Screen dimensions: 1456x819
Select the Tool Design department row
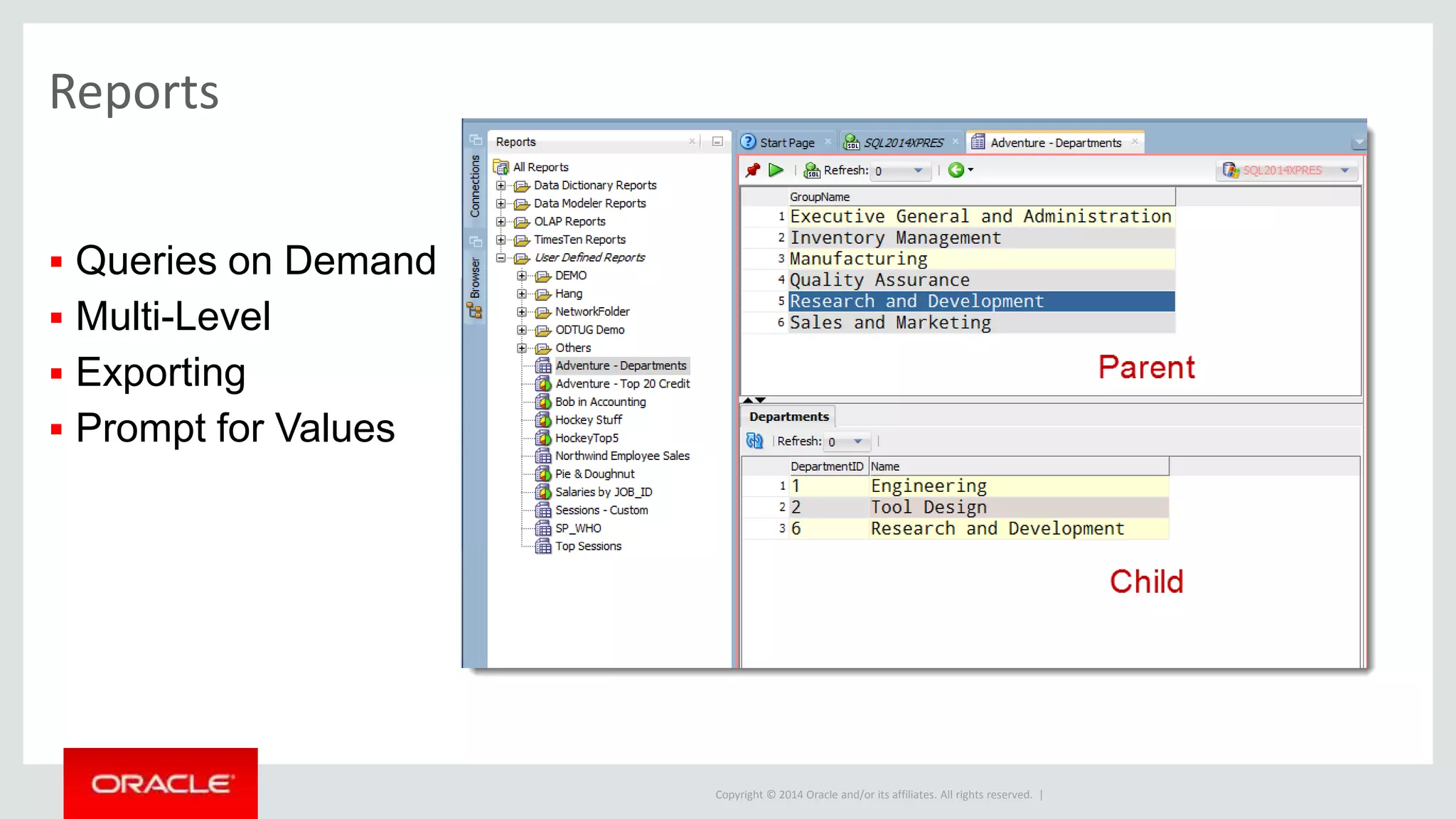click(978, 508)
